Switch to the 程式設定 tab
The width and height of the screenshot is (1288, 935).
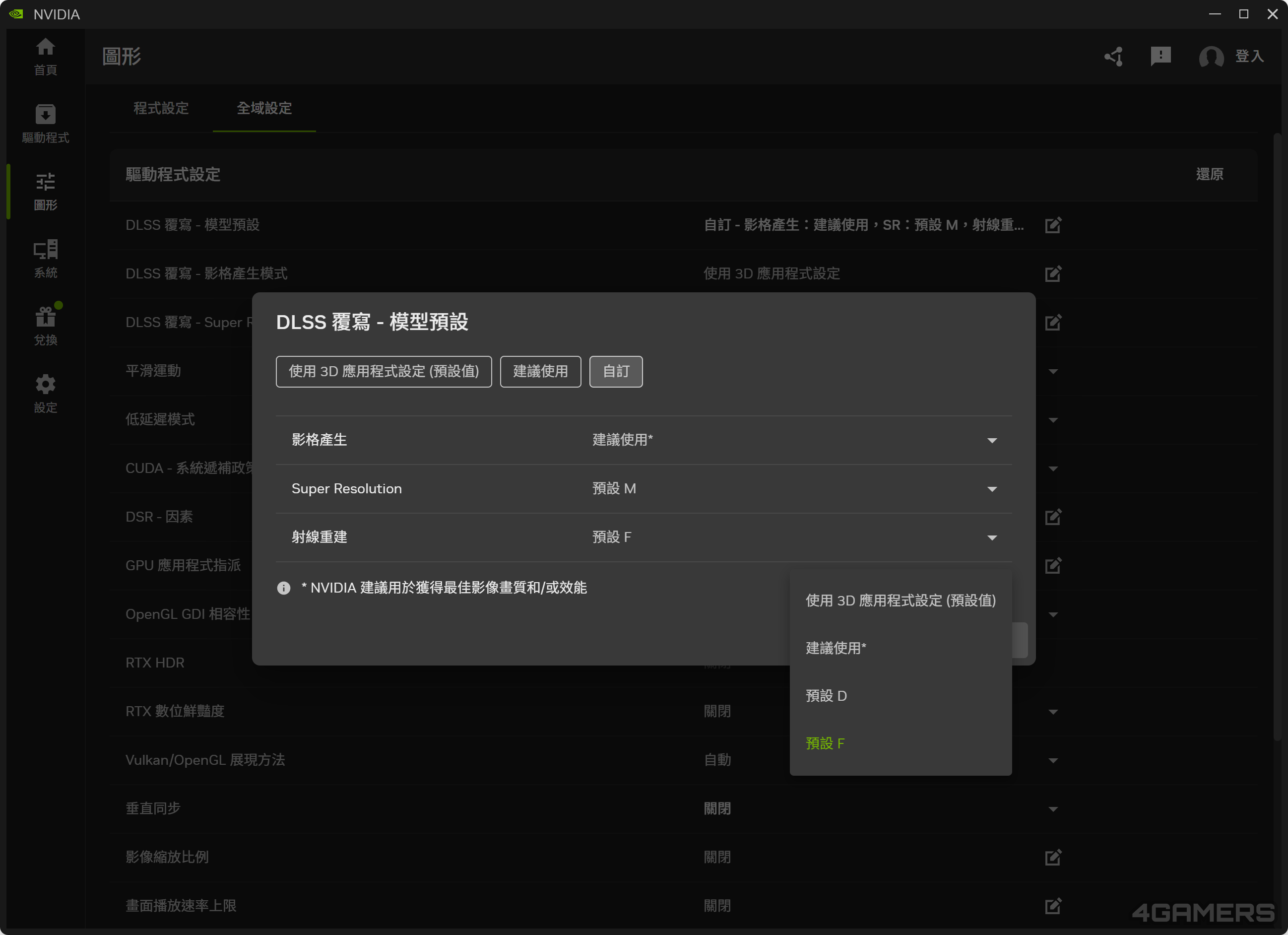click(x=161, y=108)
